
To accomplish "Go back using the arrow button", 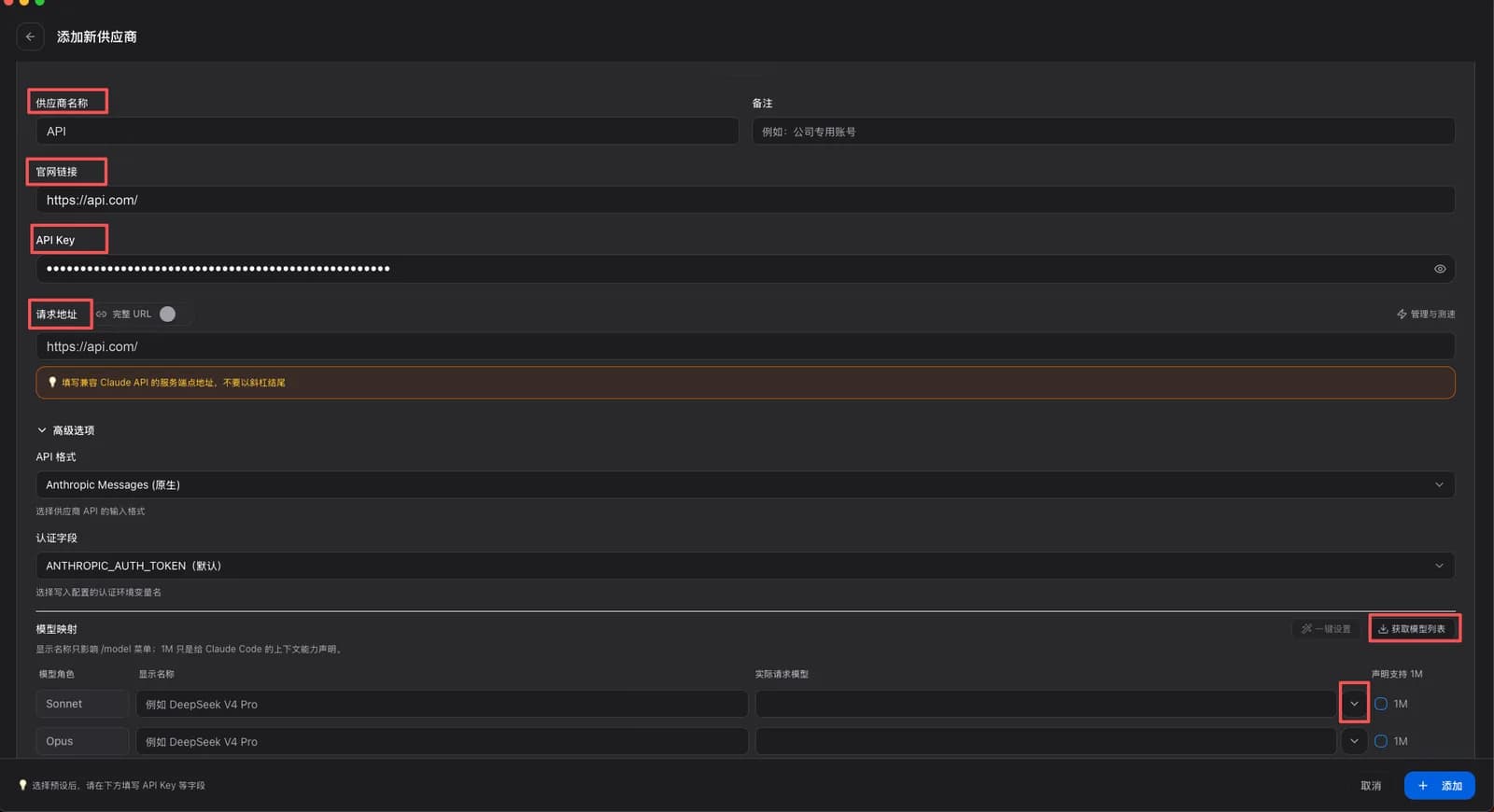I will coord(30,36).
